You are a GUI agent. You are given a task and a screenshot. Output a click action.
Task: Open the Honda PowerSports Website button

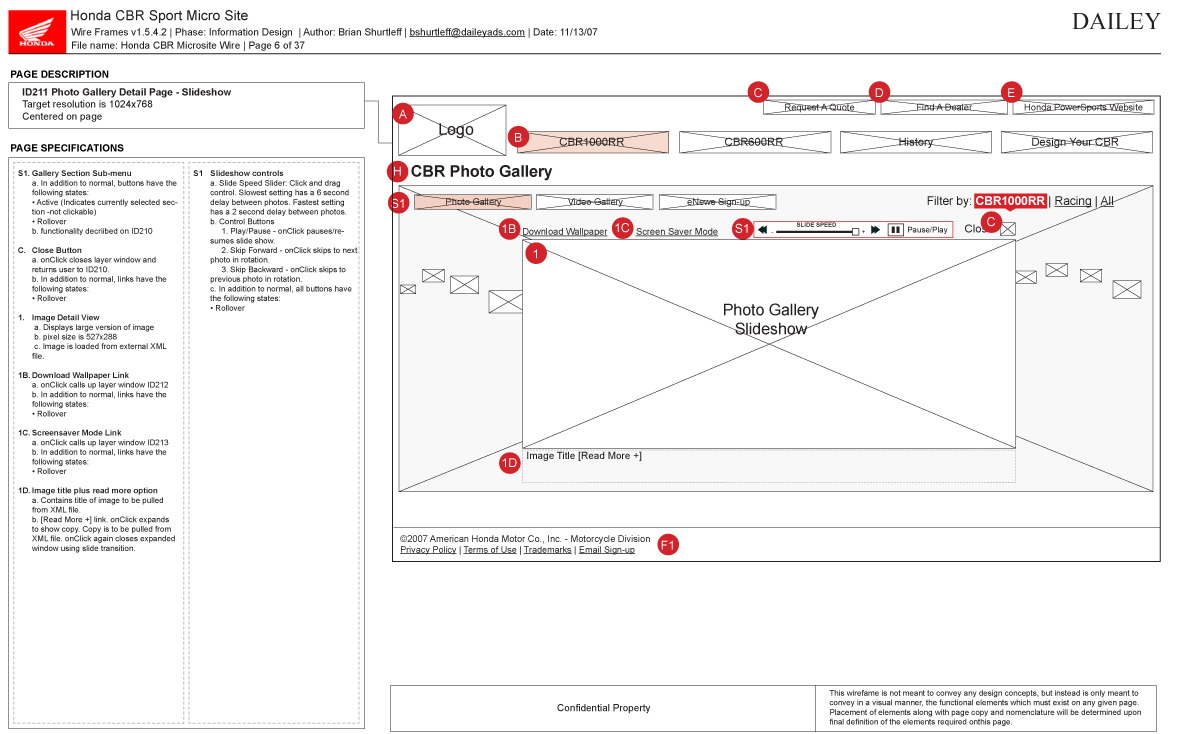point(1083,107)
